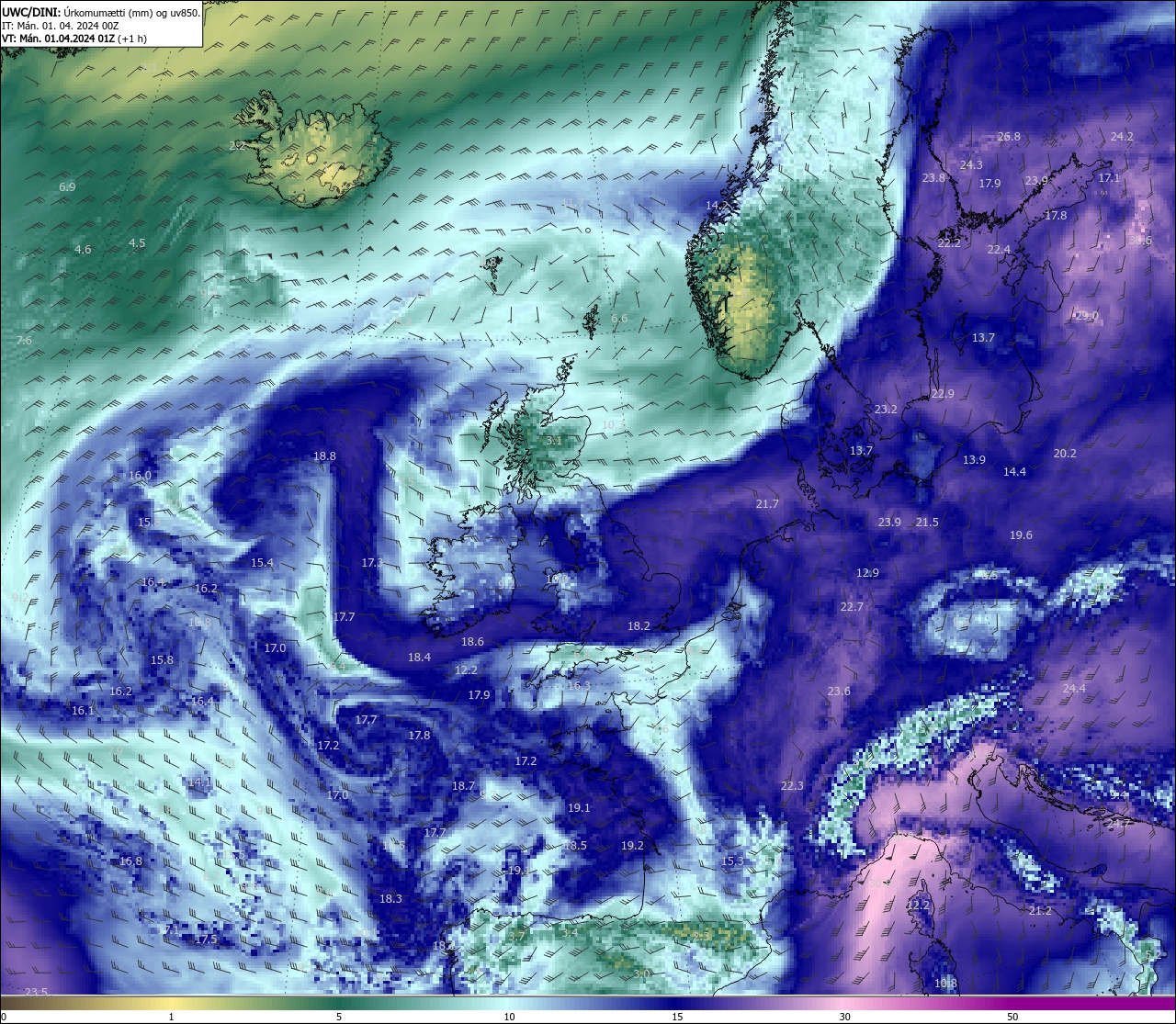Click the 19.6 value label
The image size is (1176, 1024).
pos(1021,535)
